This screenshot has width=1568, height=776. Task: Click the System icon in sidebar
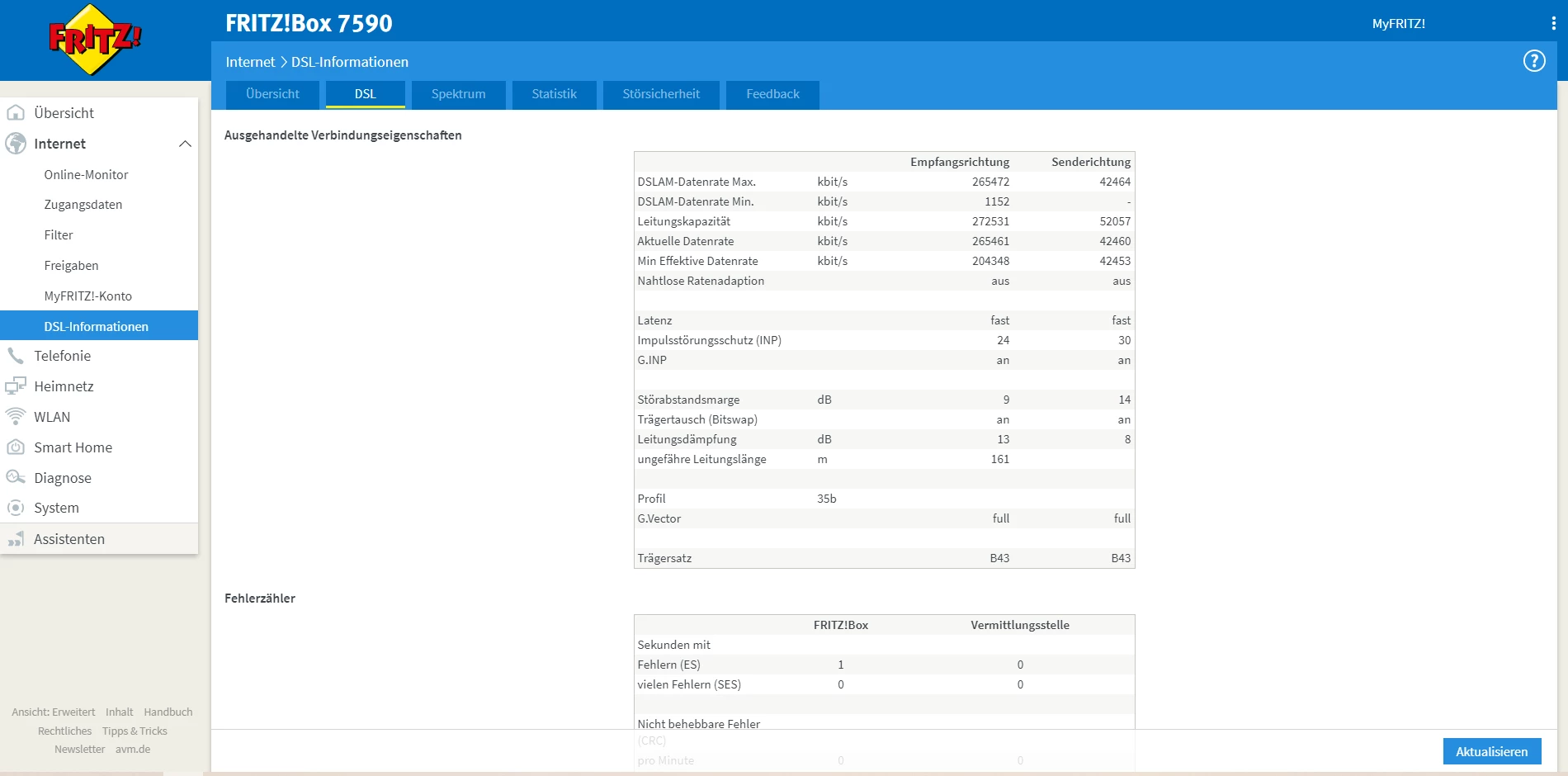(16, 508)
